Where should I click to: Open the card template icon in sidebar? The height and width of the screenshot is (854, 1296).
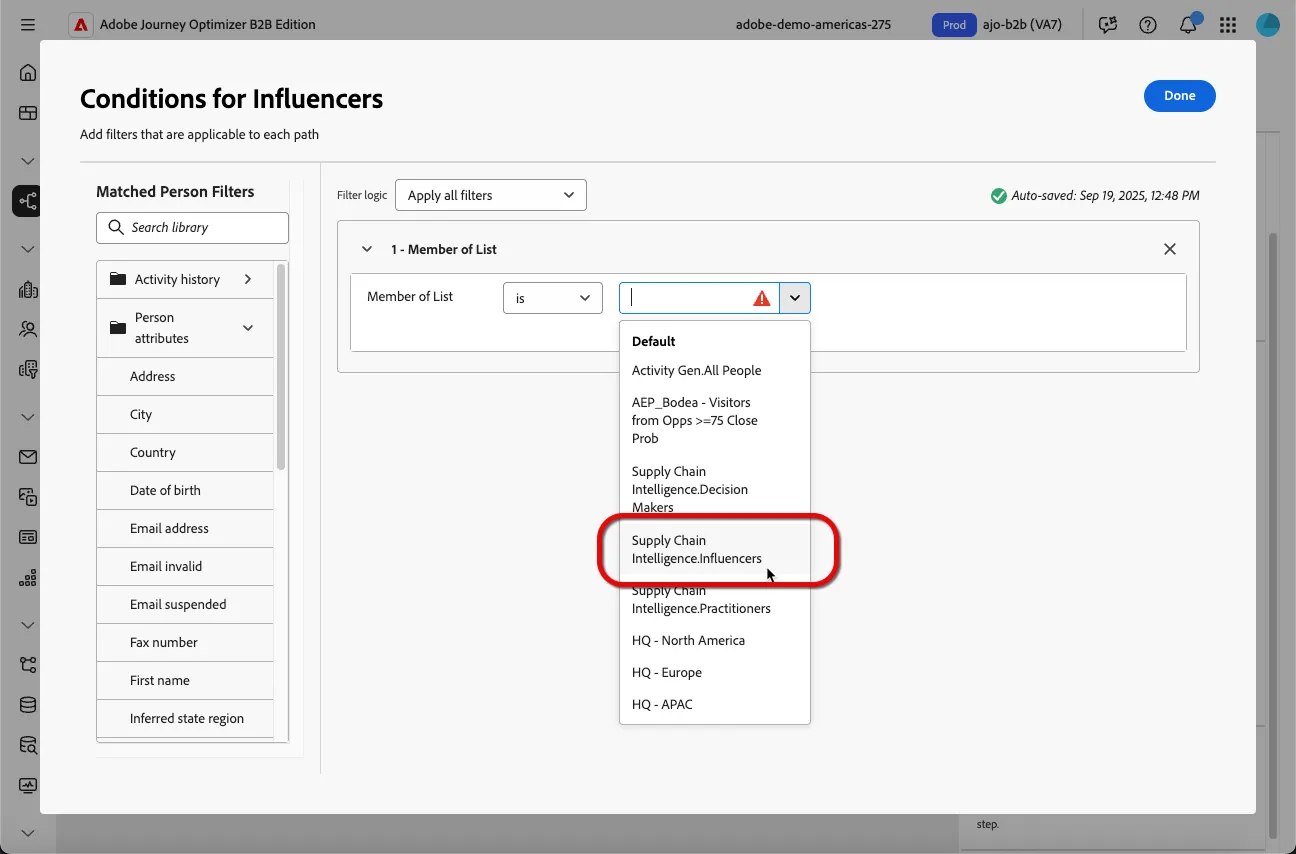[x=28, y=537]
